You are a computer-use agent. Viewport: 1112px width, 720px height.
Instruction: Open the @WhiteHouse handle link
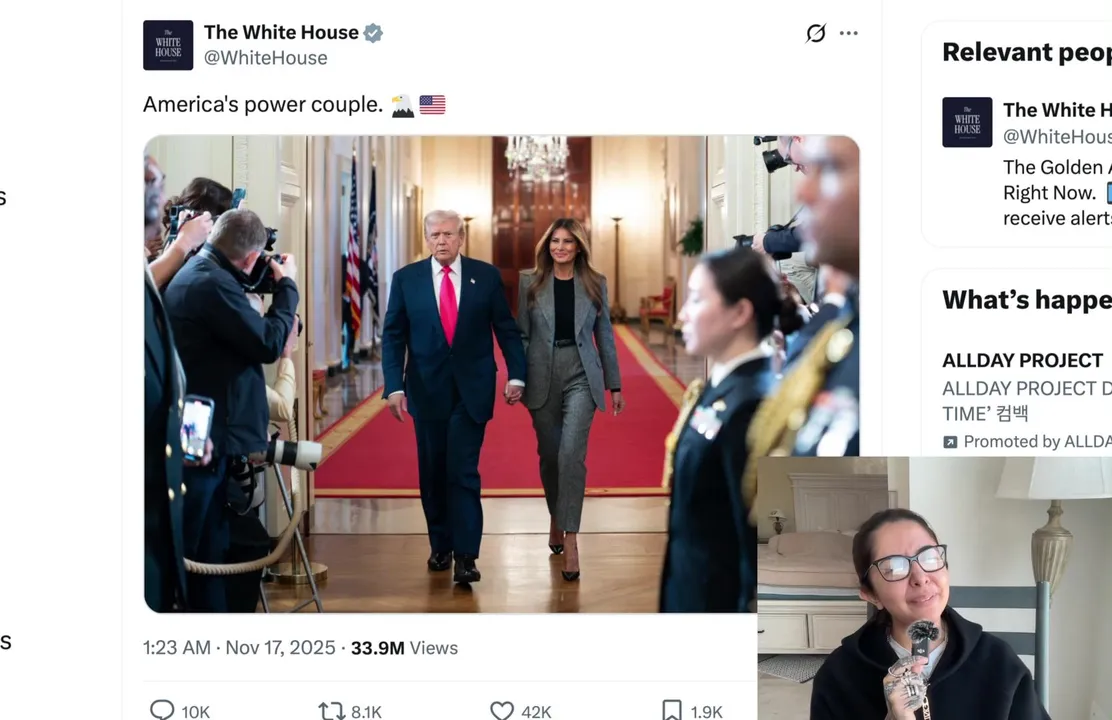click(x=265, y=58)
